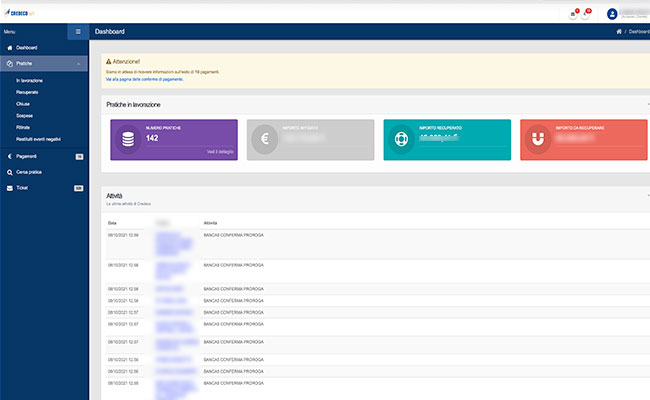Toggle the sidebar hamburger menu button
The image size is (650, 400).
78,32
